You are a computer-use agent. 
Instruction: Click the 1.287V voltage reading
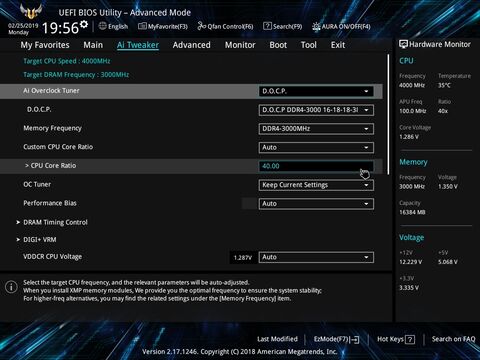(x=243, y=258)
